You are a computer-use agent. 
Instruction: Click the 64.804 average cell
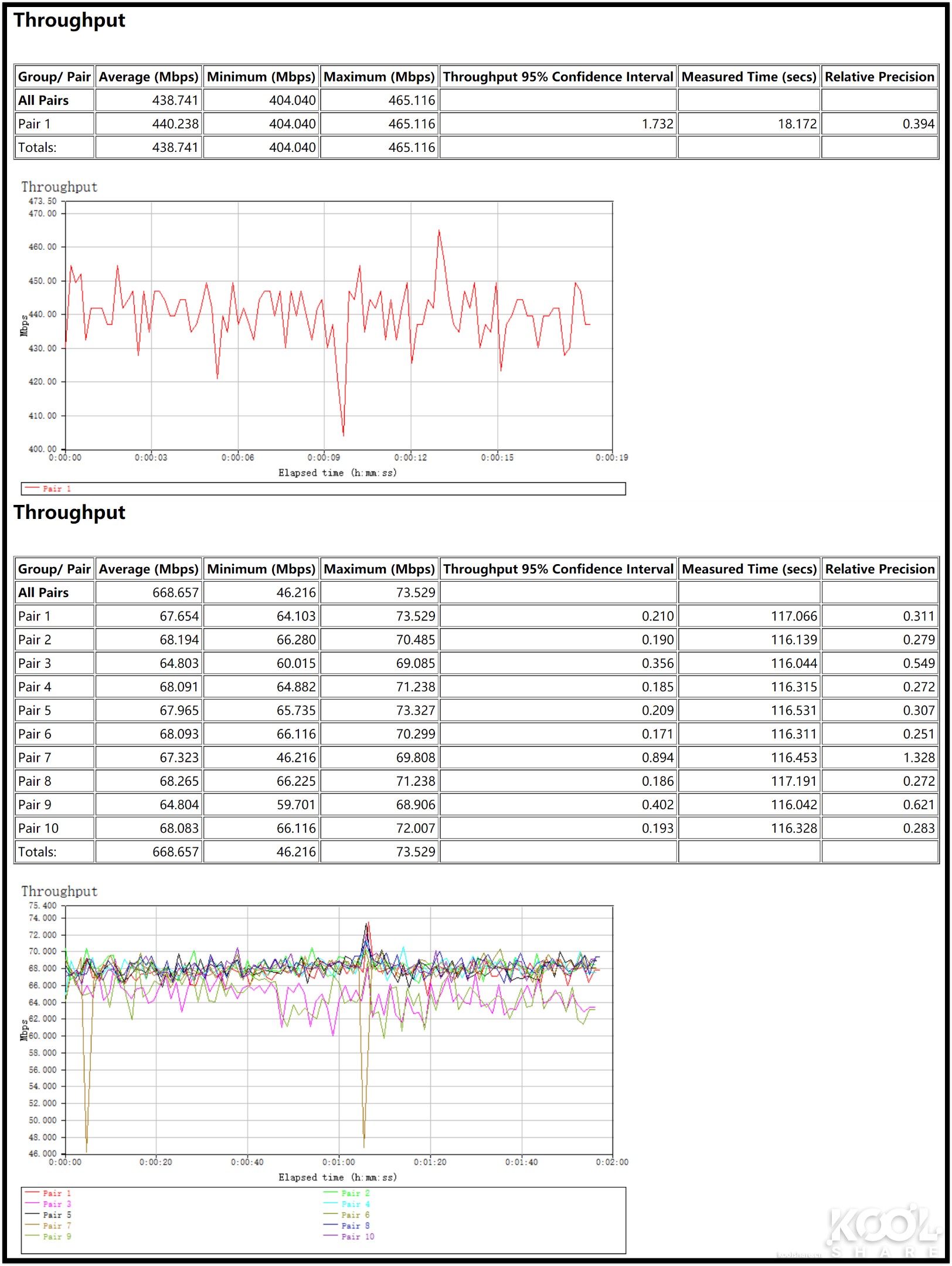pyautogui.click(x=149, y=805)
